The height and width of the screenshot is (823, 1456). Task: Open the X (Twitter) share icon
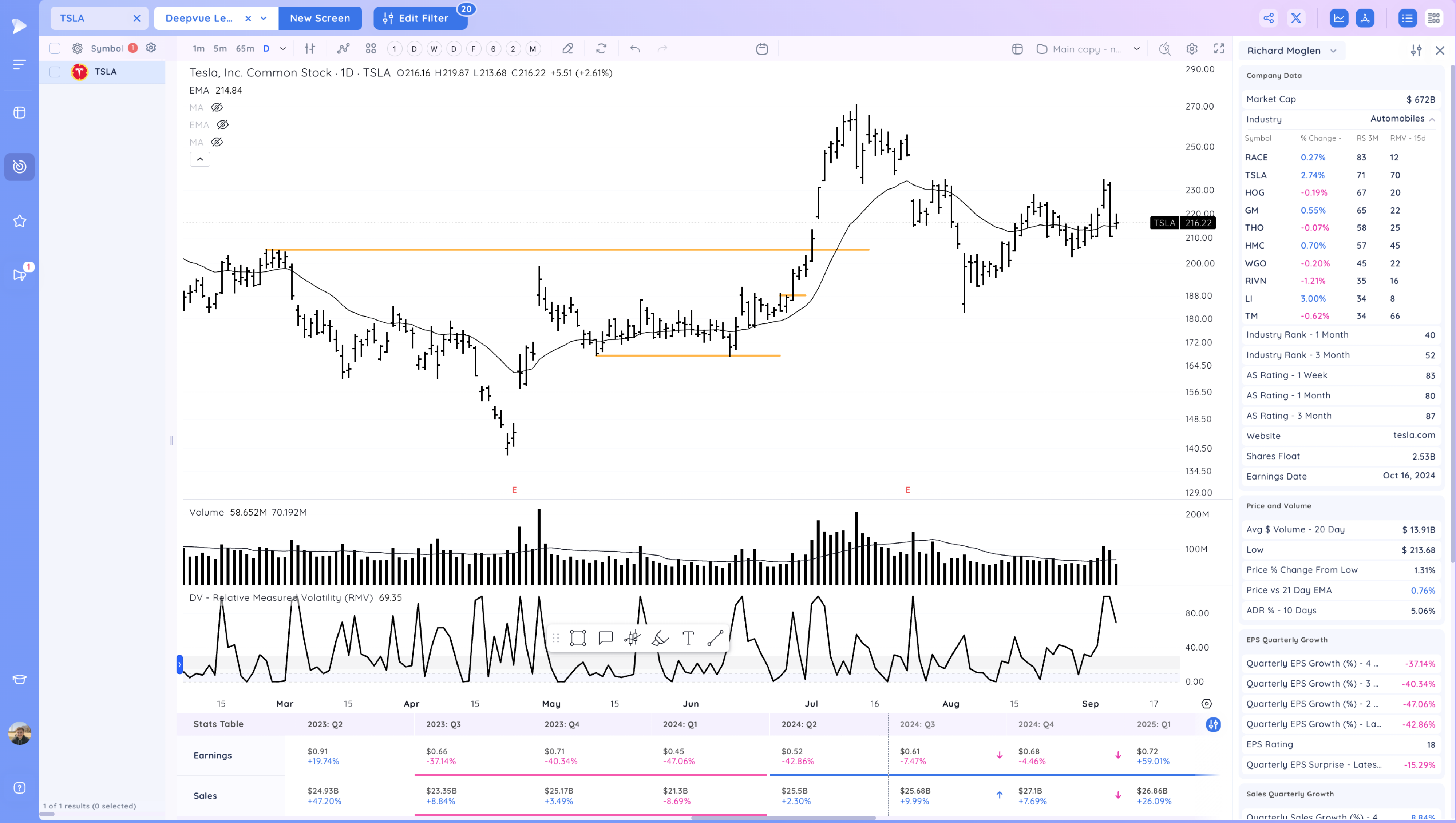[1296, 18]
